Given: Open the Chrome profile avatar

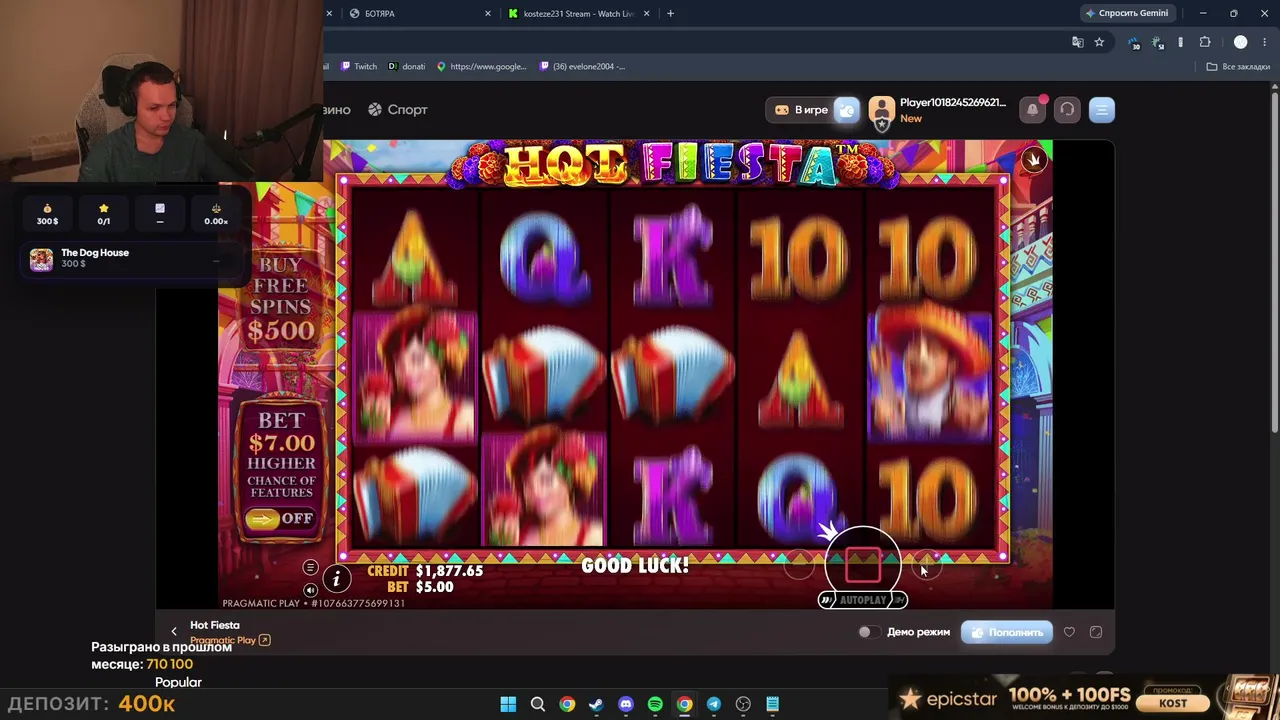Looking at the screenshot, I should click(x=1240, y=42).
